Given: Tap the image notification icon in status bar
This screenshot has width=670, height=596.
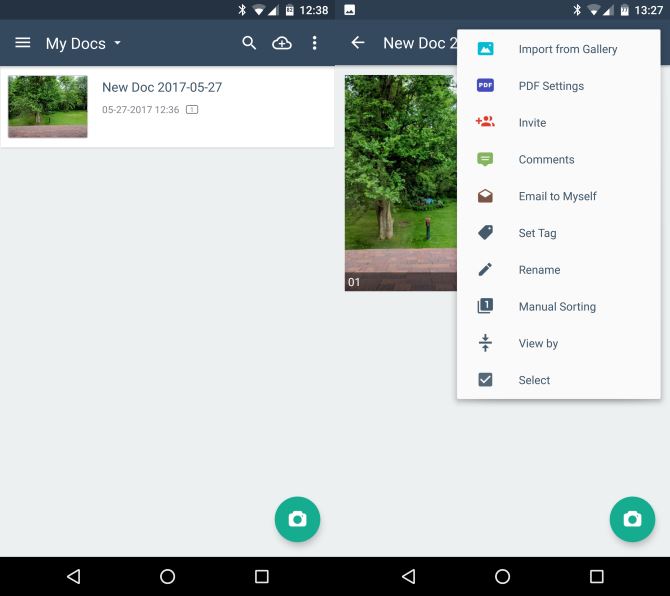Looking at the screenshot, I should pos(350,10).
